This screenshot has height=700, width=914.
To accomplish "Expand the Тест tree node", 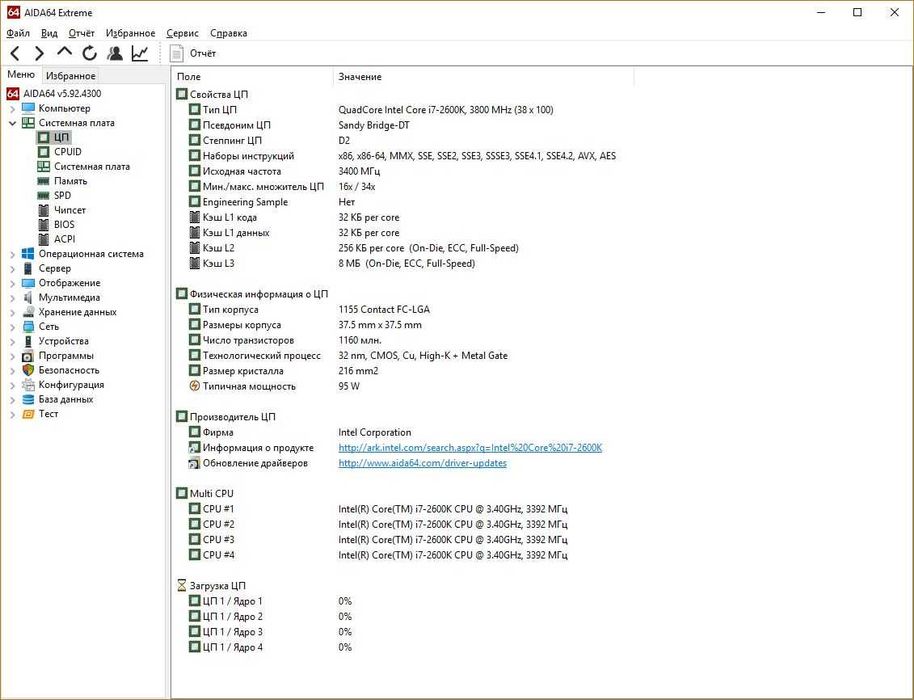I will [x=12, y=414].
